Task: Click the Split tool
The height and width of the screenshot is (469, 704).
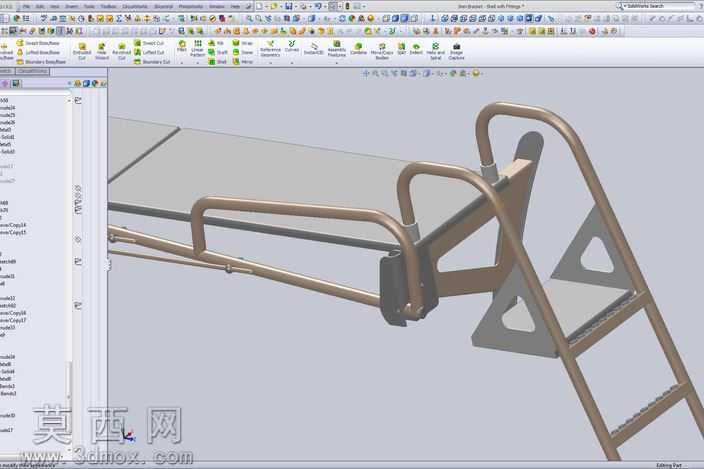Action: [x=401, y=49]
